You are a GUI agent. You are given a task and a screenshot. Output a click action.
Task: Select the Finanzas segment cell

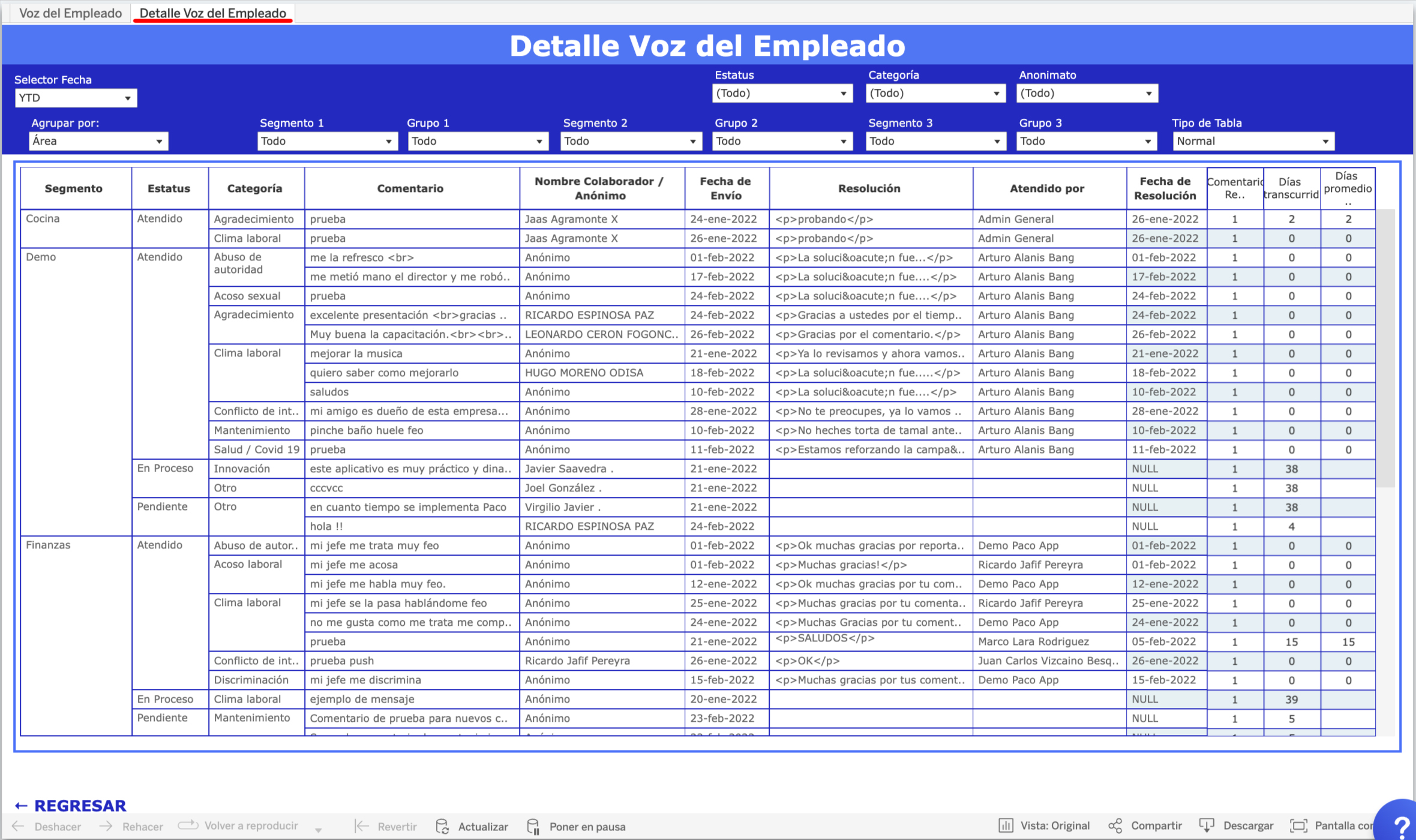pyautogui.click(x=76, y=636)
